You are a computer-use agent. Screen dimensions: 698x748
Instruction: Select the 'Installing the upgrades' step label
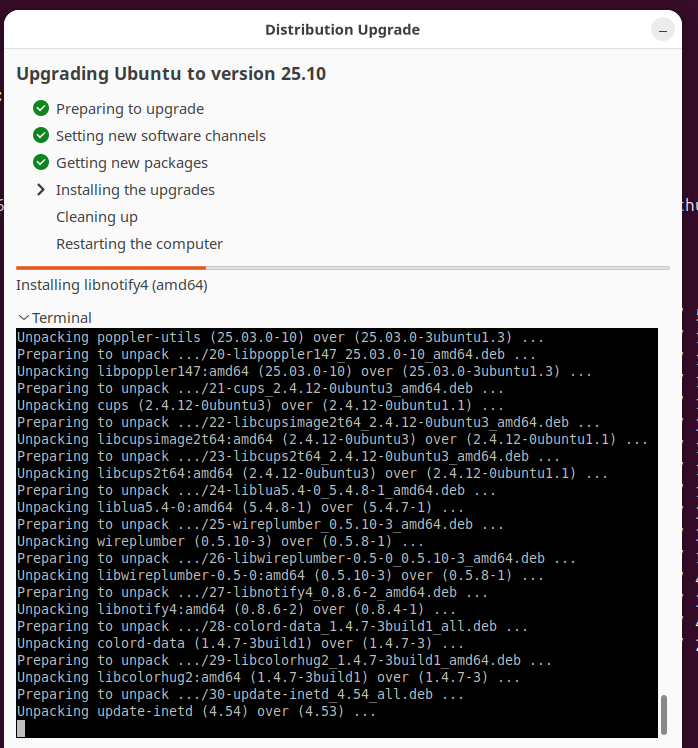point(135,190)
